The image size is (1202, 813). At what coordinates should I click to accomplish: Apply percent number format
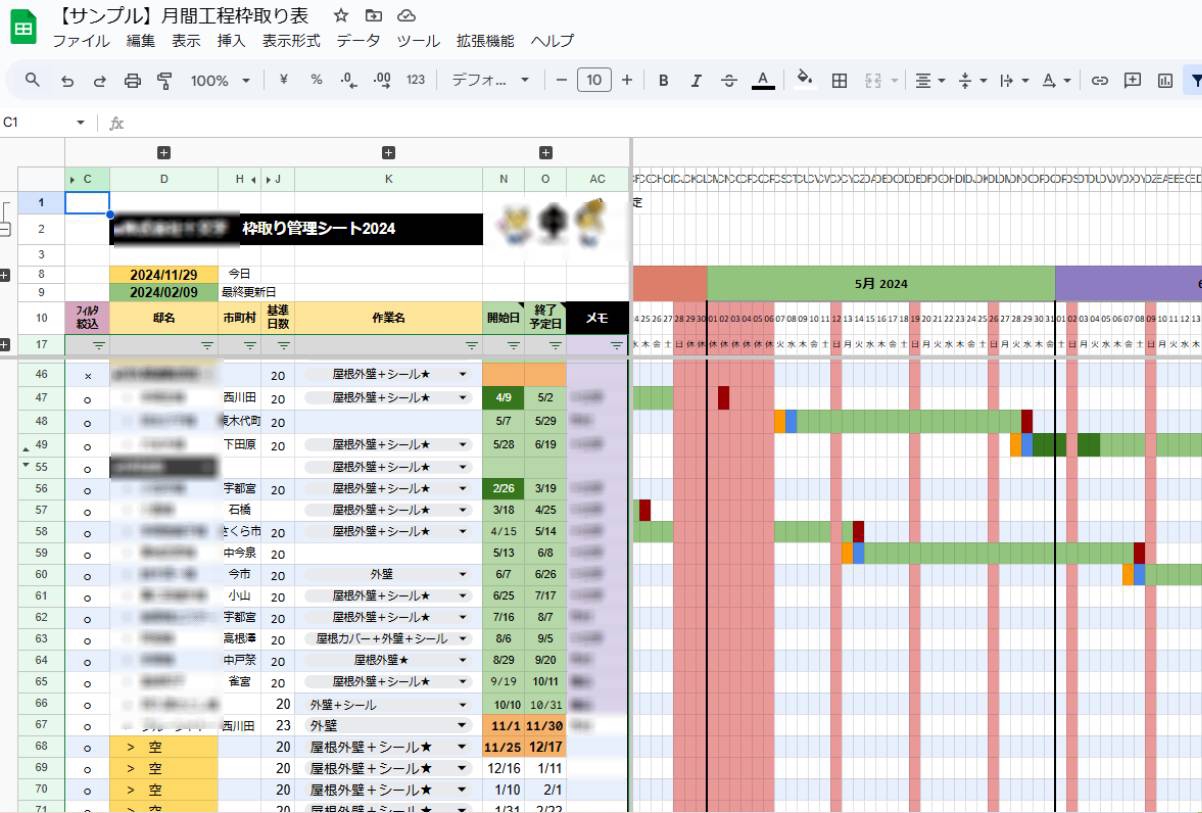(316, 80)
